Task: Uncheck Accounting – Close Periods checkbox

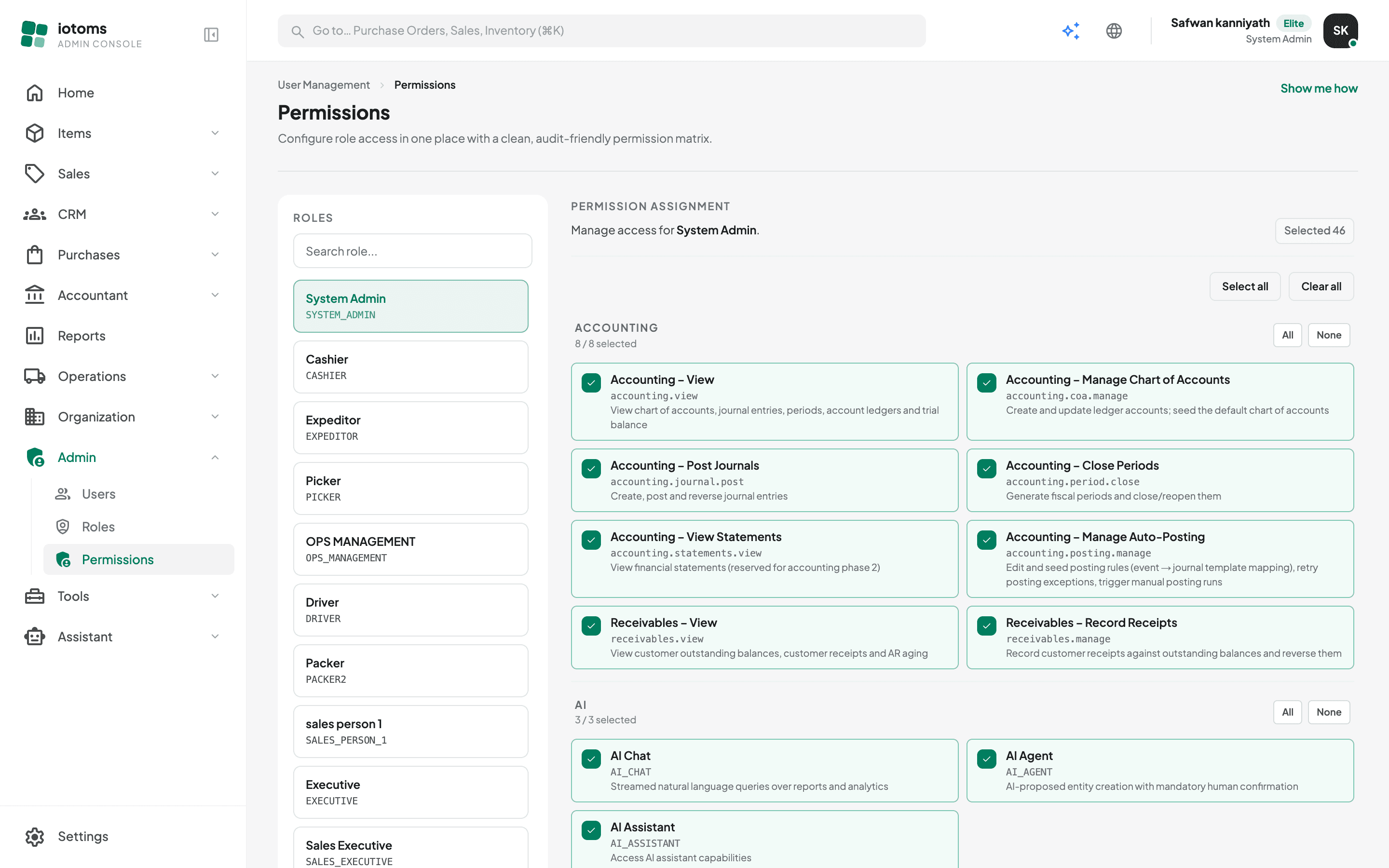Action: pyautogui.click(x=987, y=468)
